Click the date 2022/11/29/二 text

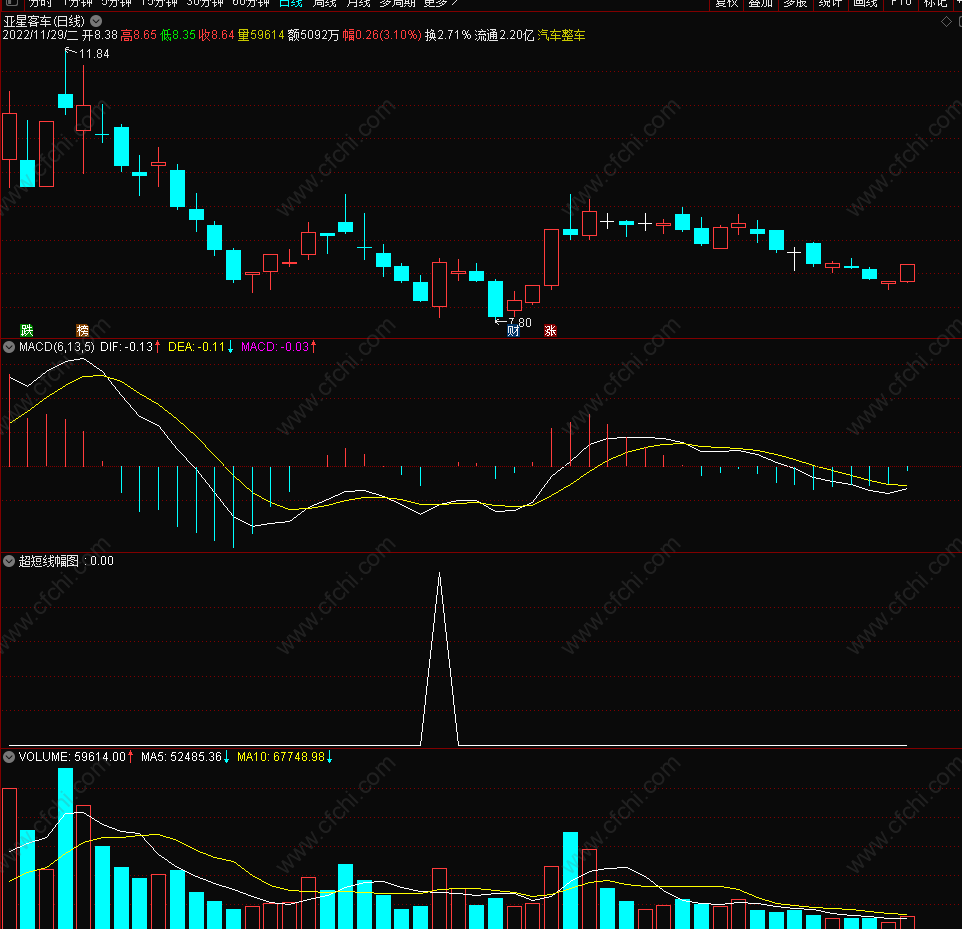pos(40,36)
